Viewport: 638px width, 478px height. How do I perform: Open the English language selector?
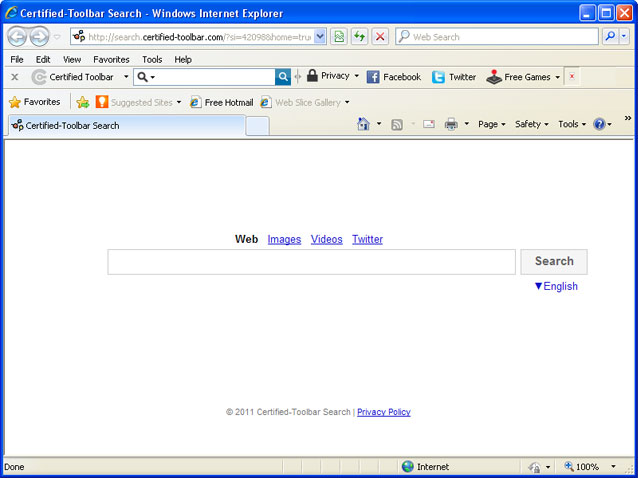tap(556, 286)
